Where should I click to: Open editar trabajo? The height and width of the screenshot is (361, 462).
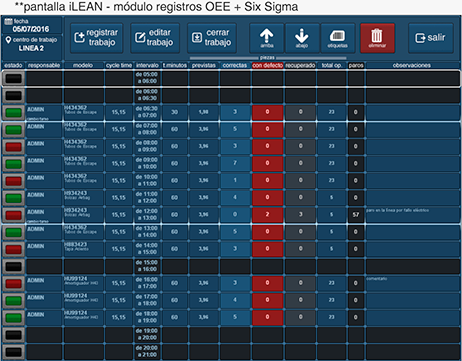(155, 38)
